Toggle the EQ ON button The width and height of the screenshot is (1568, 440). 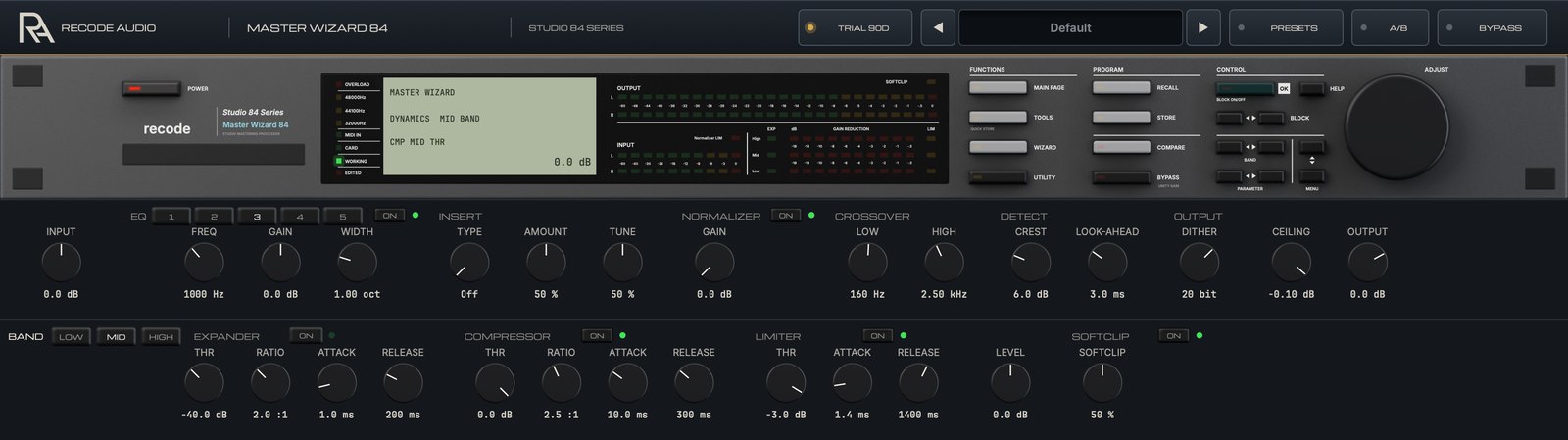tap(389, 216)
